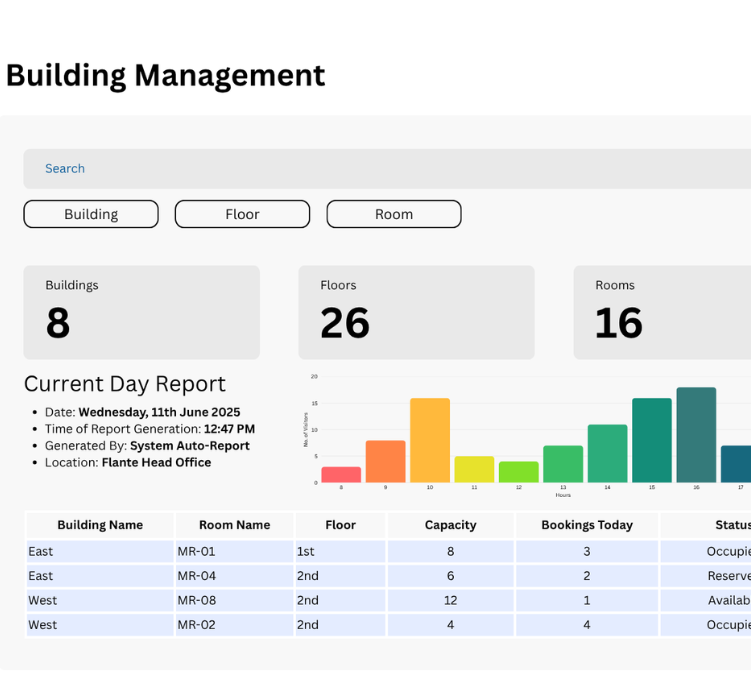Select the Building filter button
This screenshot has width=751, height=696.
(91, 214)
